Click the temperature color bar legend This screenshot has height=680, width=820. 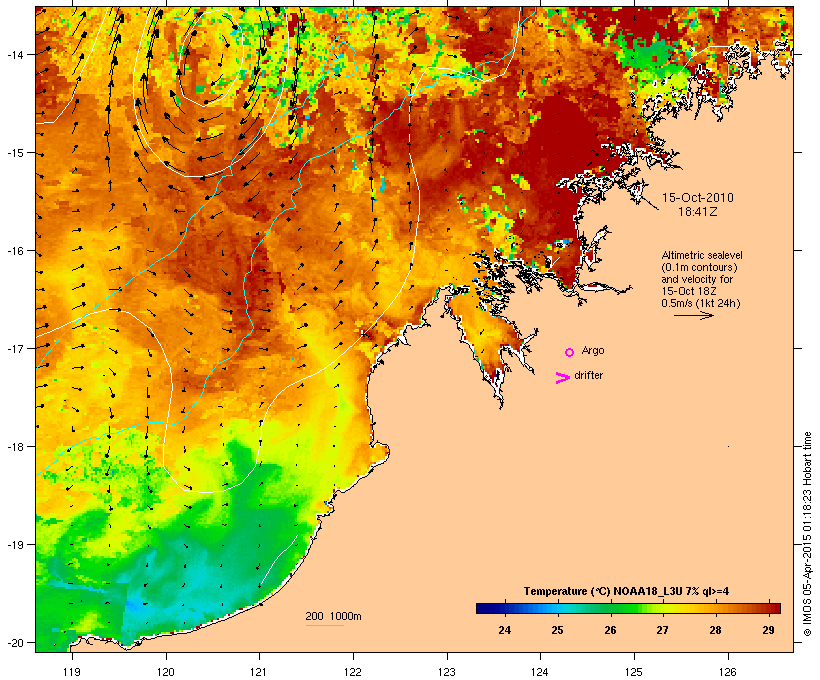[x=628, y=608]
